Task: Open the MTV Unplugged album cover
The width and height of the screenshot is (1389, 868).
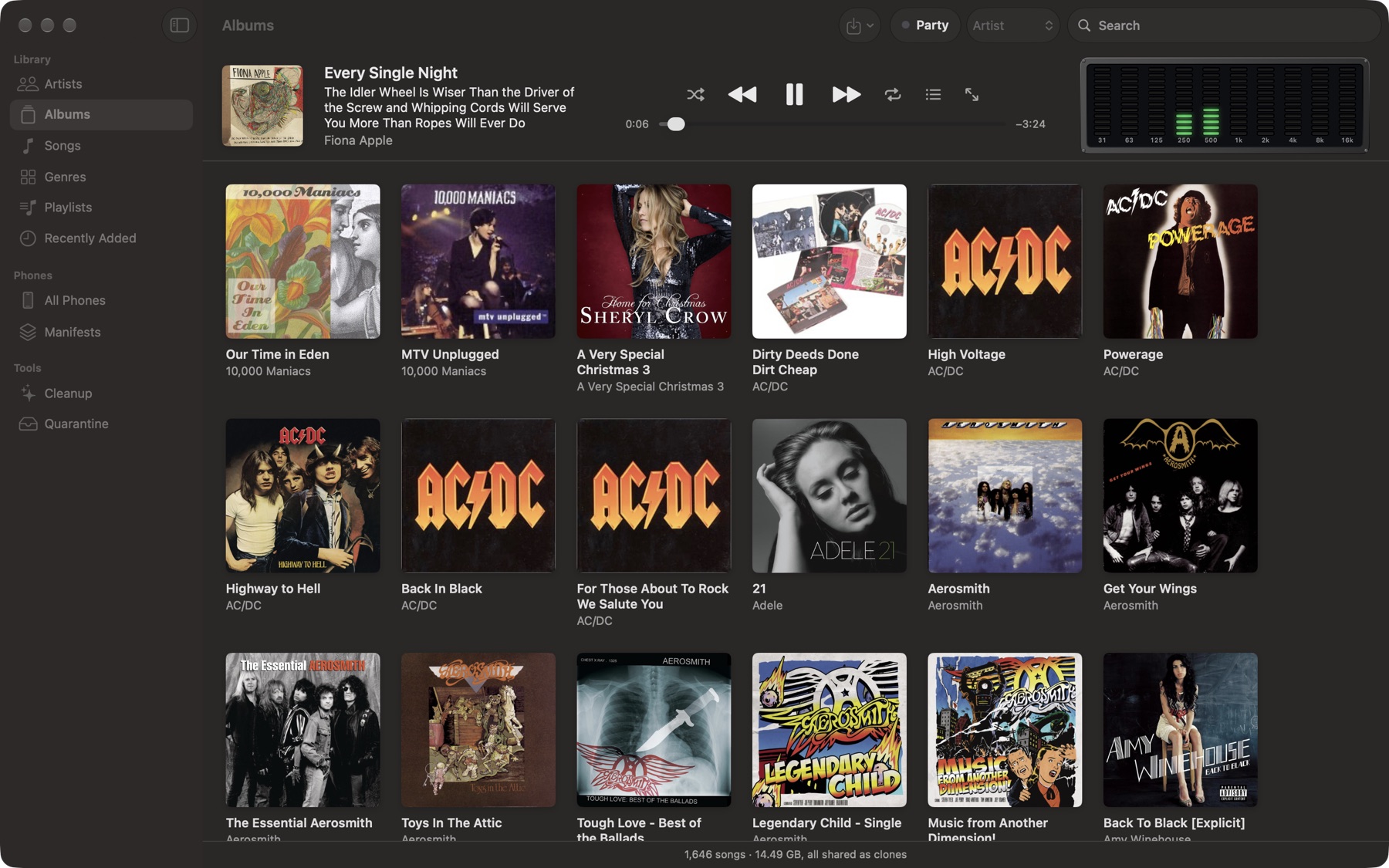Action: tap(478, 261)
